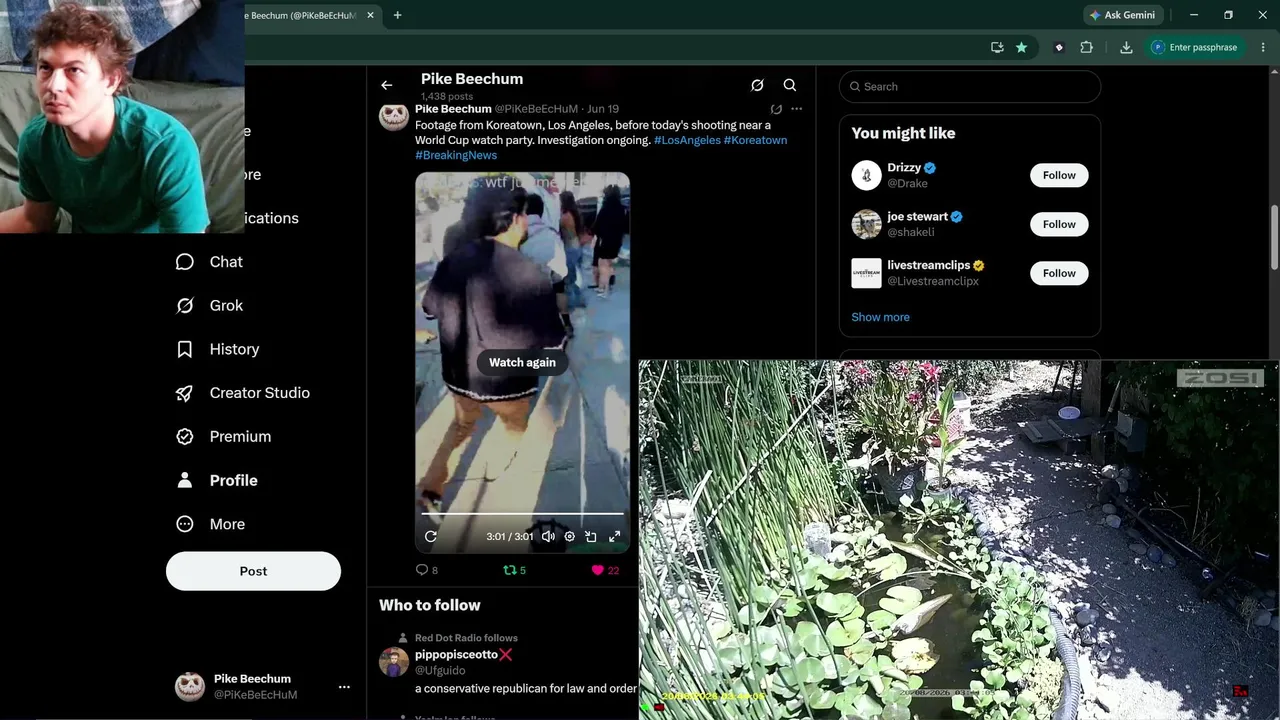Open video settings gear
The image size is (1280, 720).
pos(570,537)
